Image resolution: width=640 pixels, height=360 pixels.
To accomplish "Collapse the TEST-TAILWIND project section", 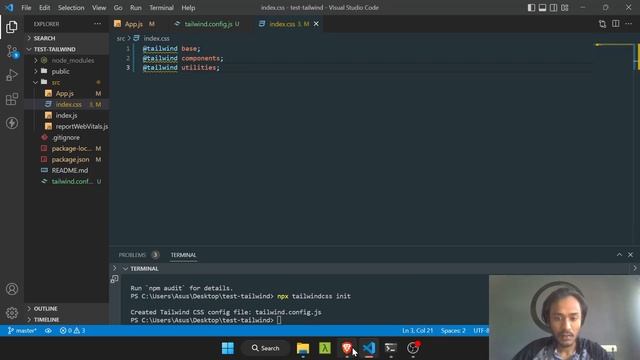I will click(67, 49).
